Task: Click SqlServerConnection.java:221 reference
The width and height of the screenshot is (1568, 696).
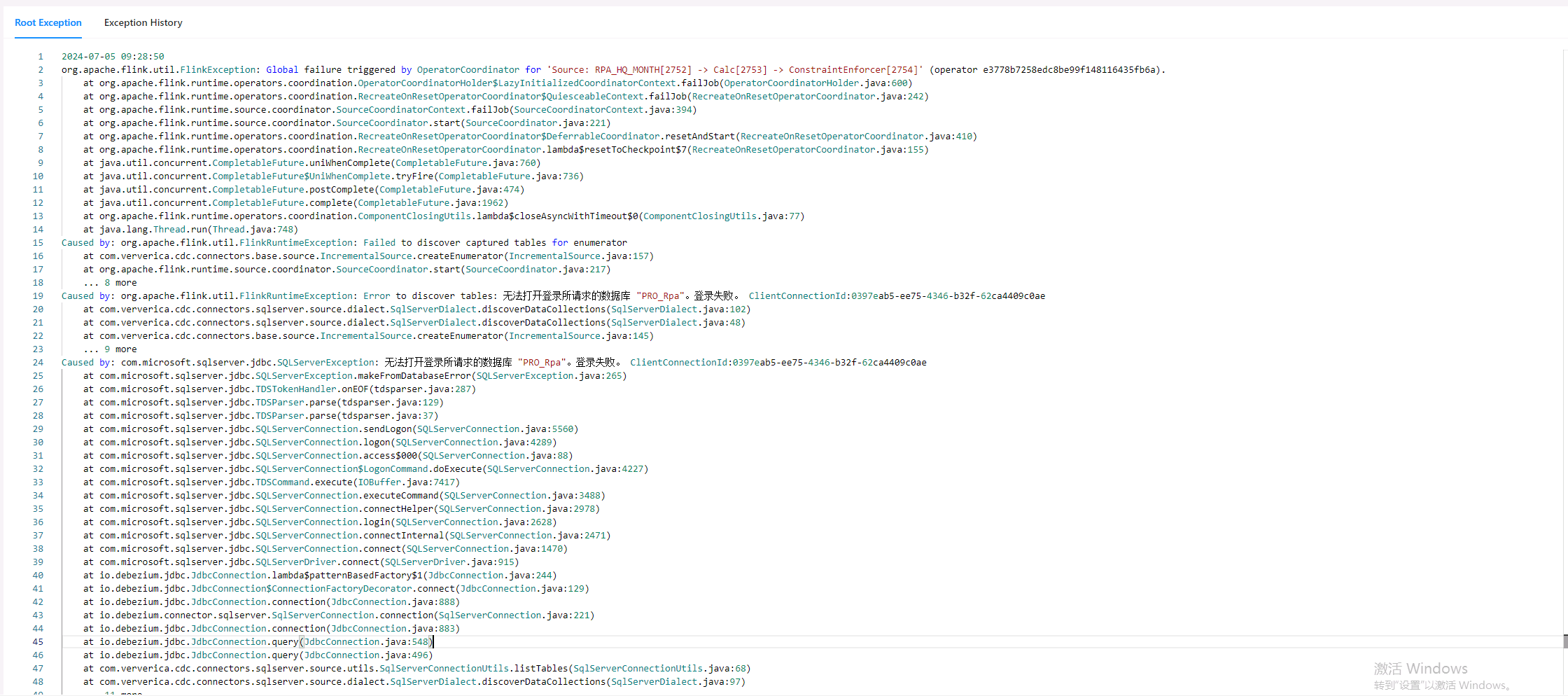Action: point(514,615)
